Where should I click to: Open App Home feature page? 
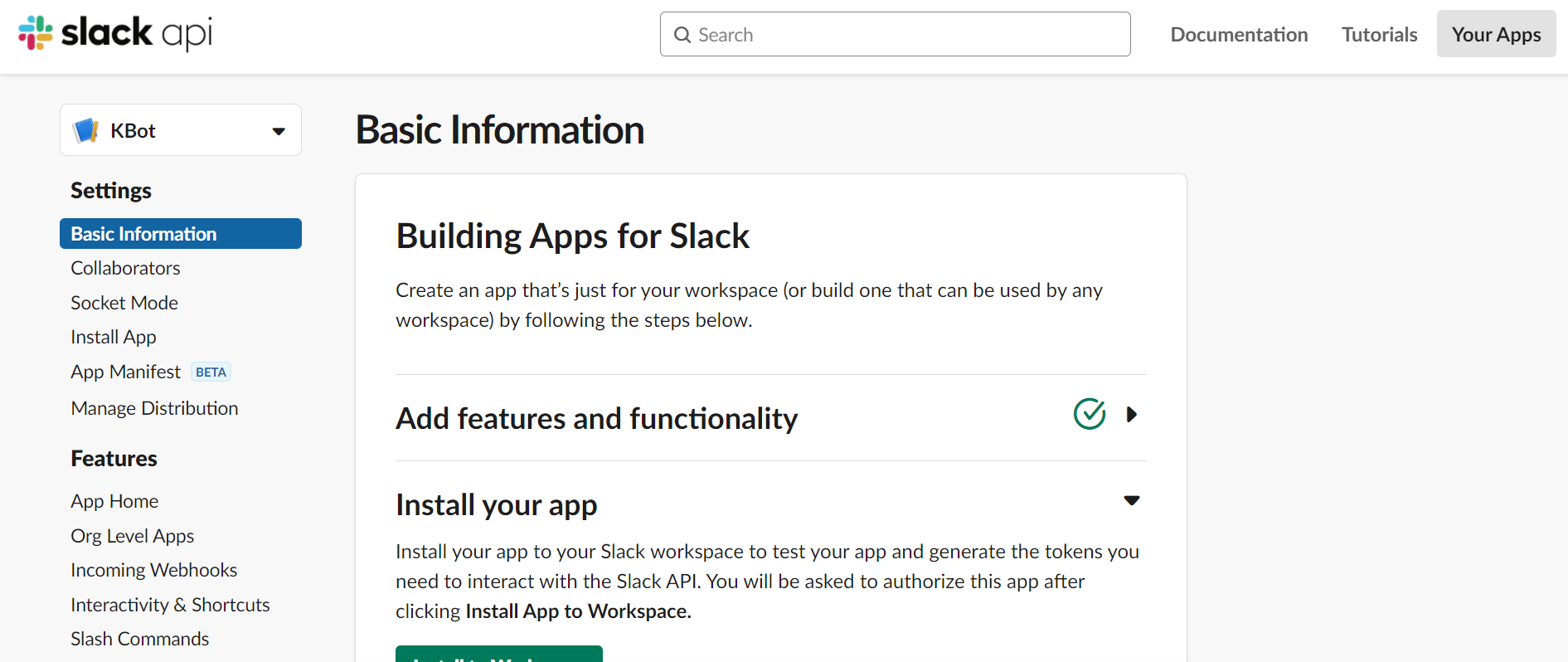[114, 501]
